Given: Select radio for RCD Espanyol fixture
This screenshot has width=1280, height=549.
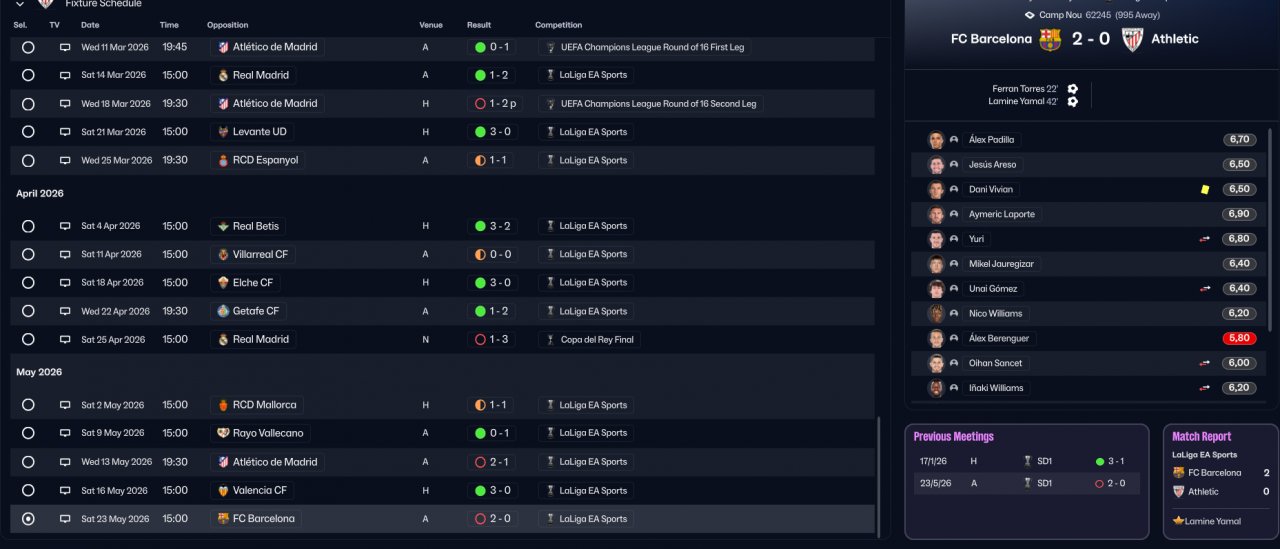Looking at the screenshot, I should [x=28, y=160].
